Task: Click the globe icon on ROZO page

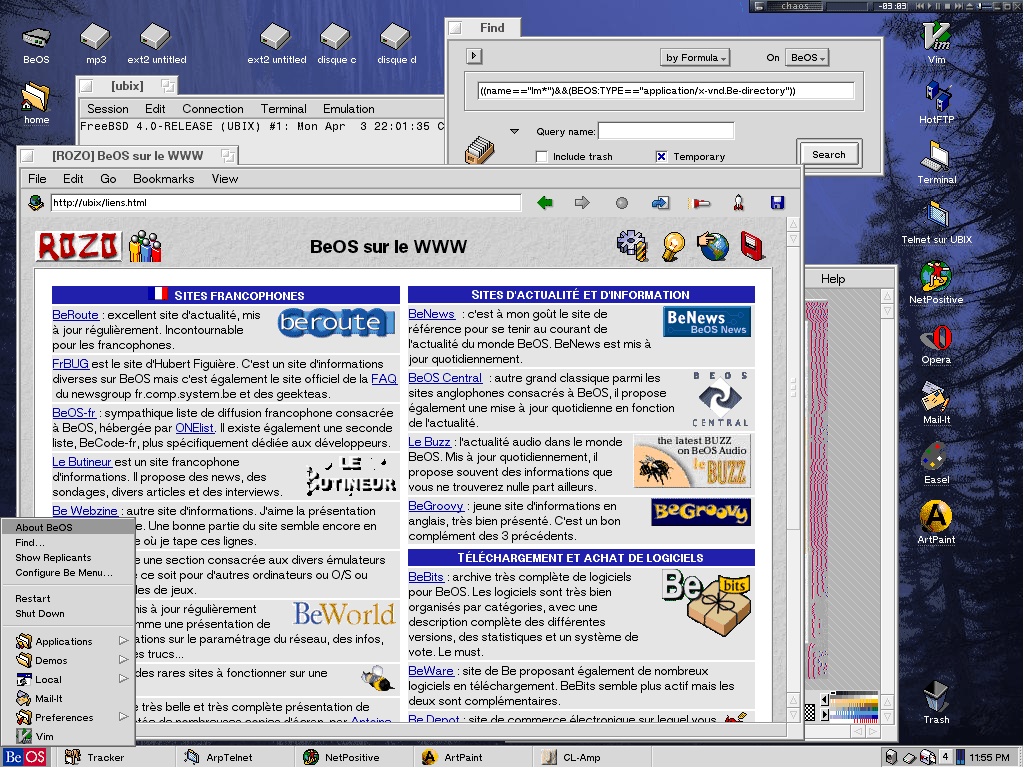Action: pyautogui.click(x=713, y=246)
